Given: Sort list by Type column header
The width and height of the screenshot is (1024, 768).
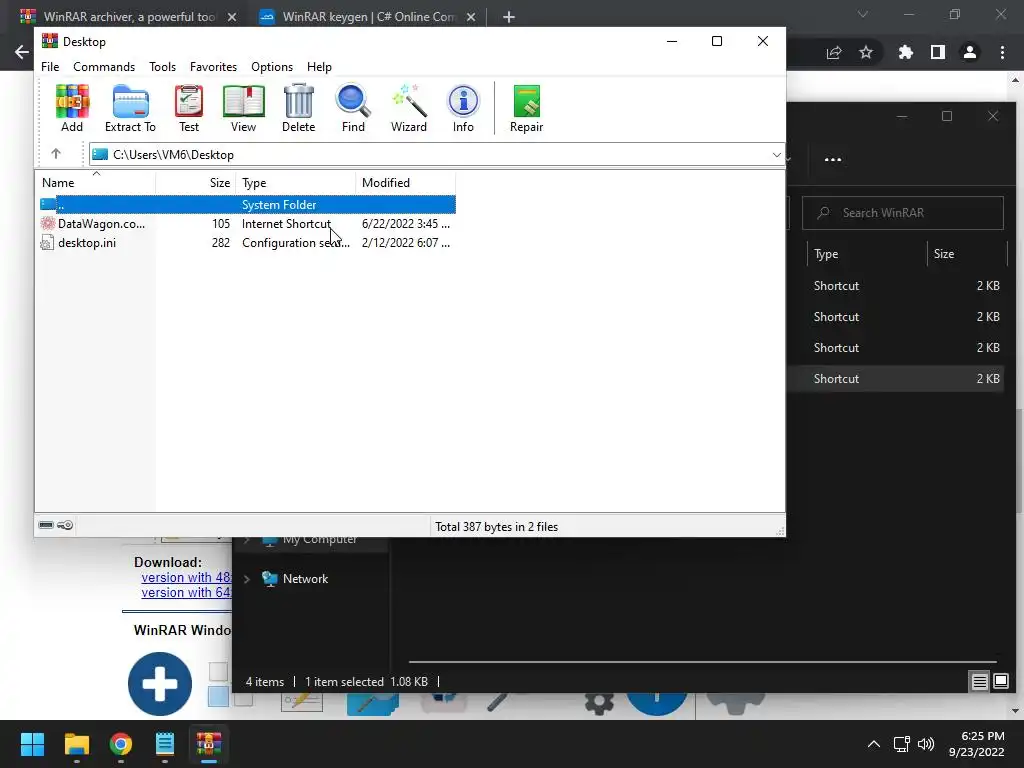Looking at the screenshot, I should 296,183.
